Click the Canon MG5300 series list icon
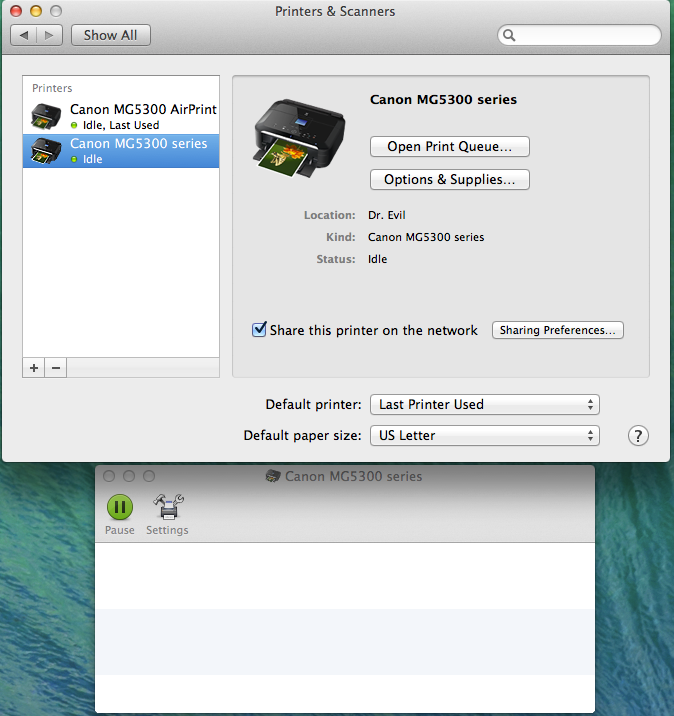The image size is (674, 716). [x=46, y=151]
